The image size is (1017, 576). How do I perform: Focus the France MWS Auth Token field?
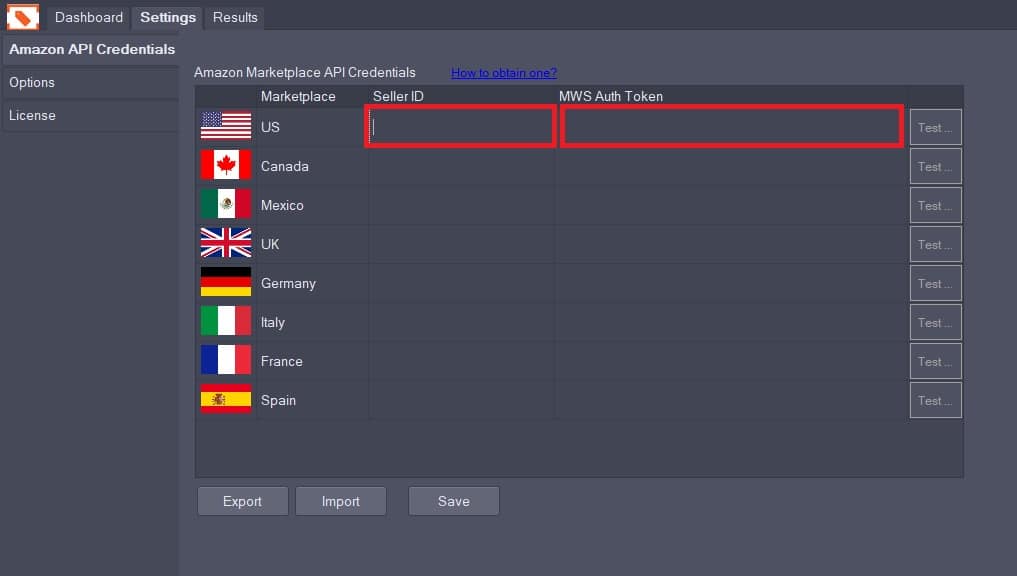point(732,361)
